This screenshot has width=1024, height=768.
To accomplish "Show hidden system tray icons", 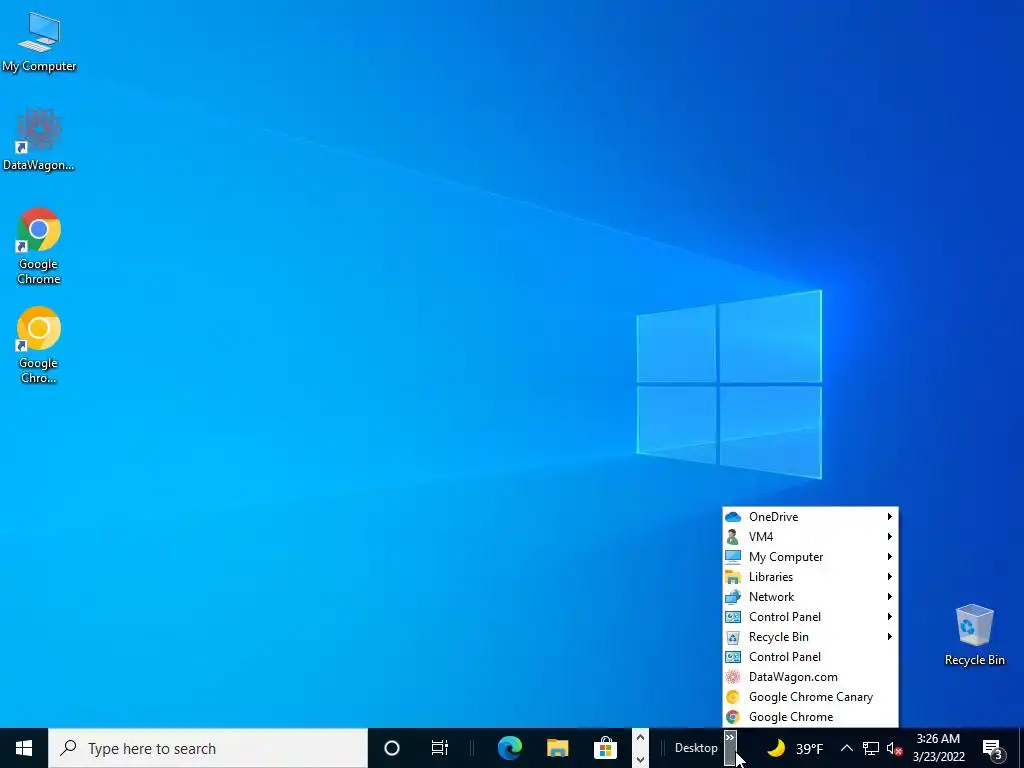I will coord(846,748).
